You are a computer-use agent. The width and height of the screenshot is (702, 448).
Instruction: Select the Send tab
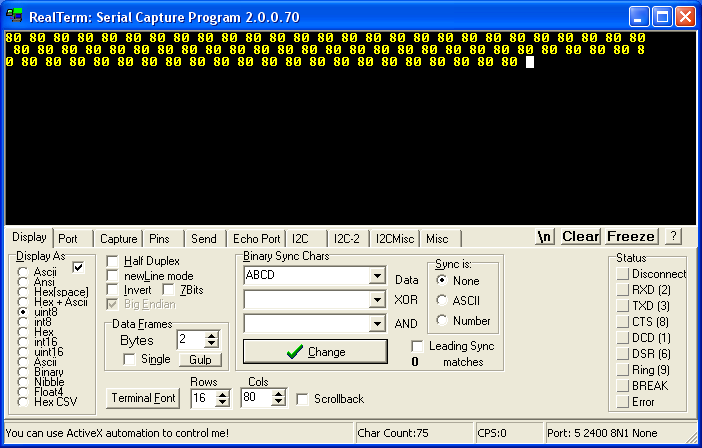pyautogui.click(x=204, y=239)
